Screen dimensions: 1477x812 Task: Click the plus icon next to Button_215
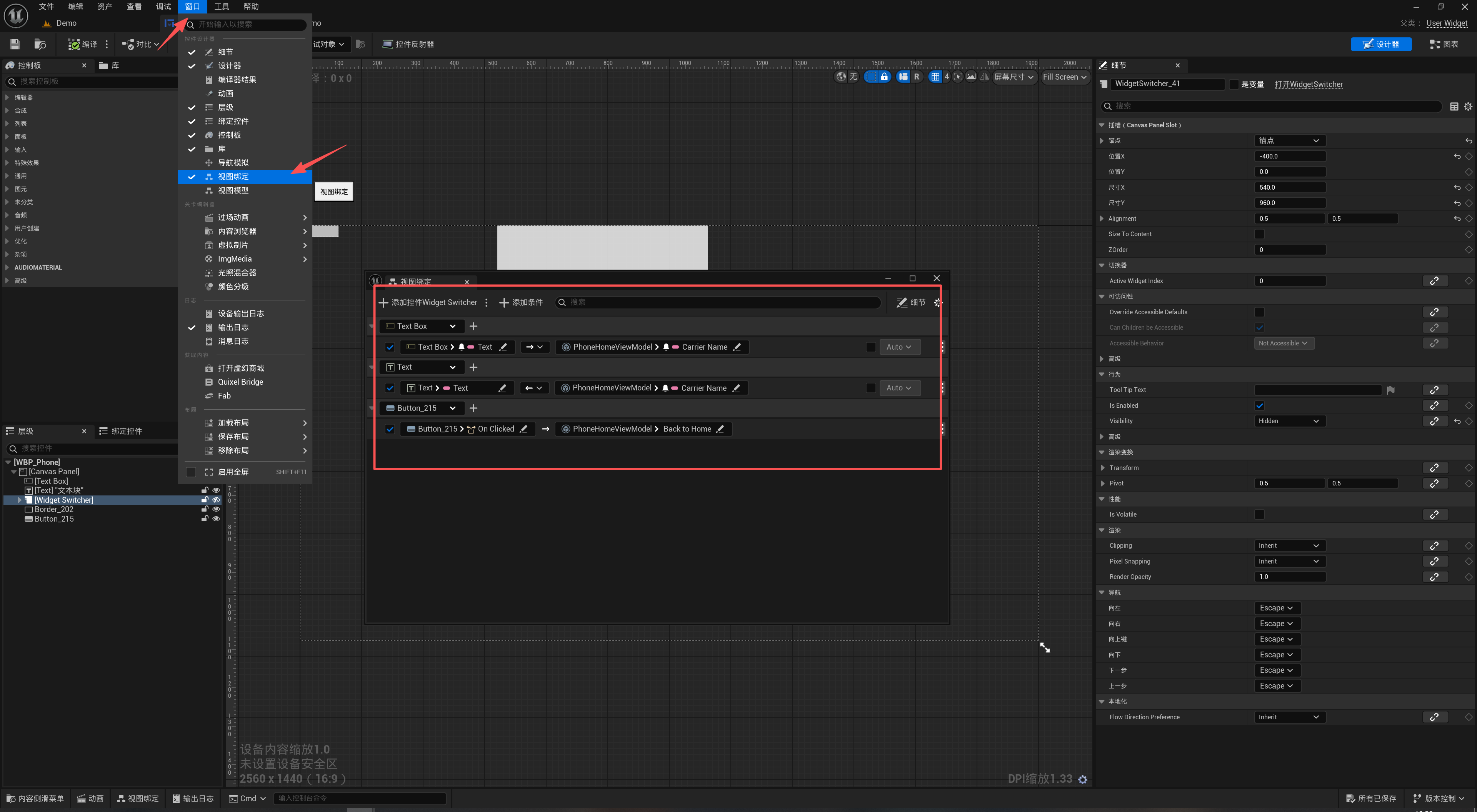473,408
